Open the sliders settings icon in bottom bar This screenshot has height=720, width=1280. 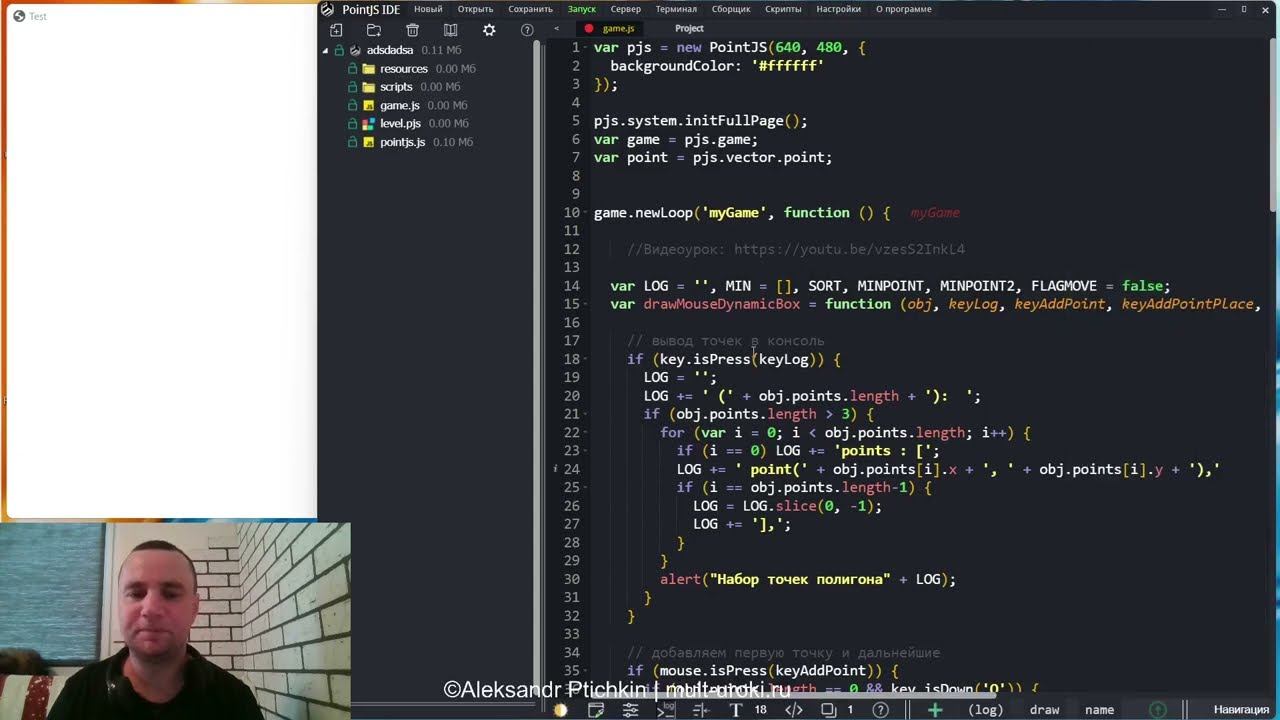tap(630, 710)
